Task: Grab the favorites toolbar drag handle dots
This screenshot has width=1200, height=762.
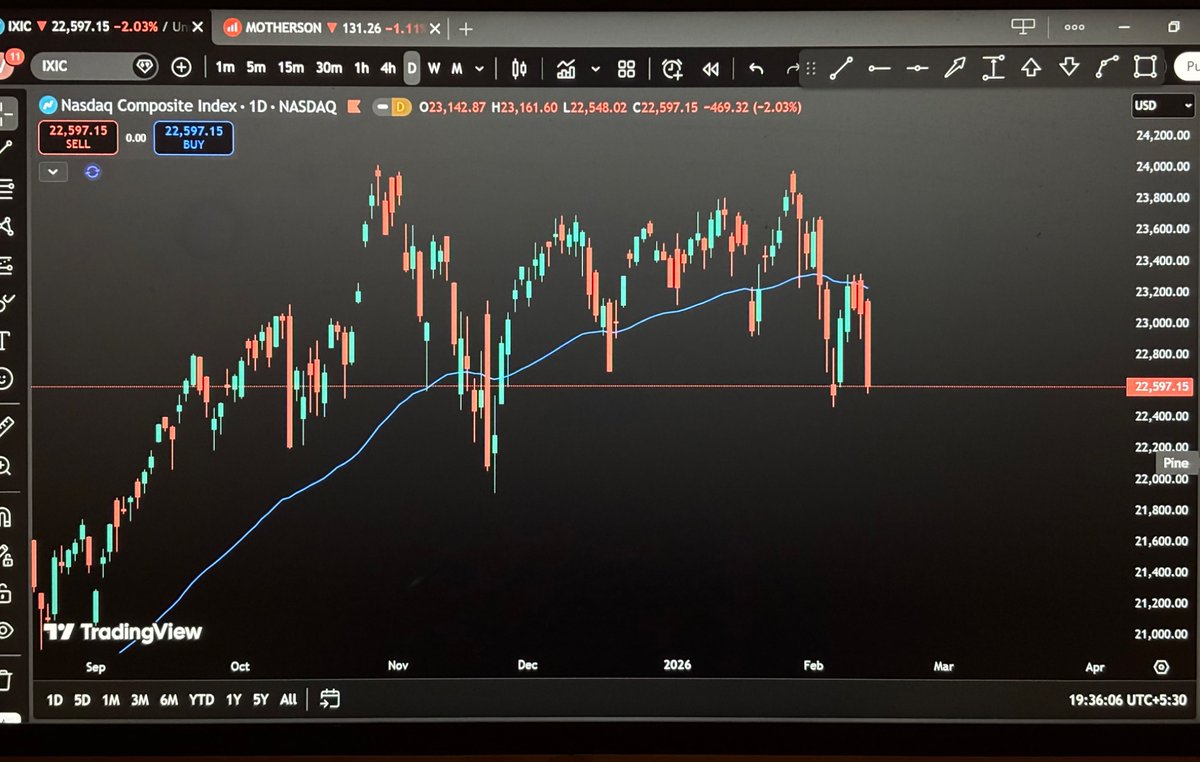Action: coord(811,69)
